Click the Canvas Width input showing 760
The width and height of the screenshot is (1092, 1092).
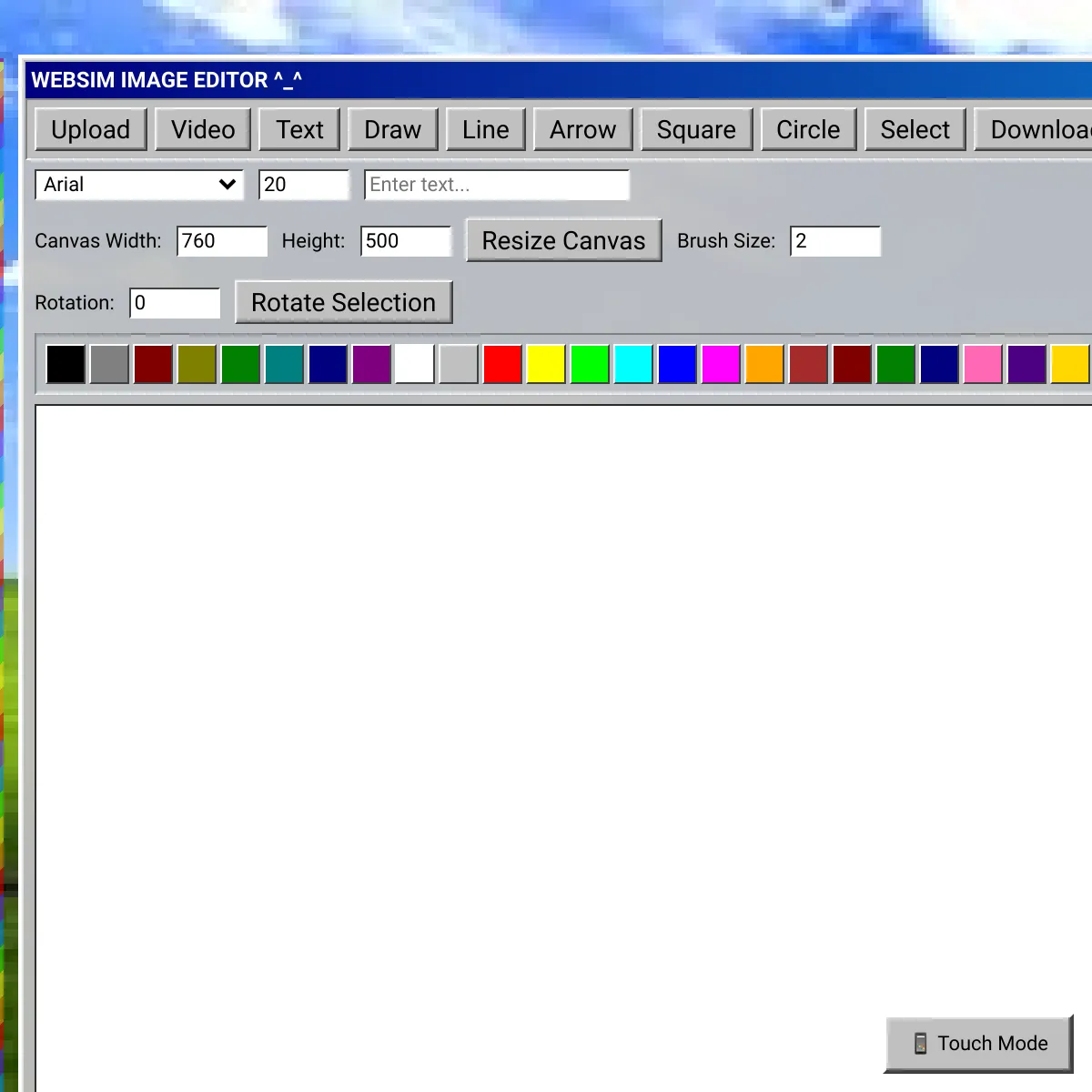pyautogui.click(x=221, y=240)
